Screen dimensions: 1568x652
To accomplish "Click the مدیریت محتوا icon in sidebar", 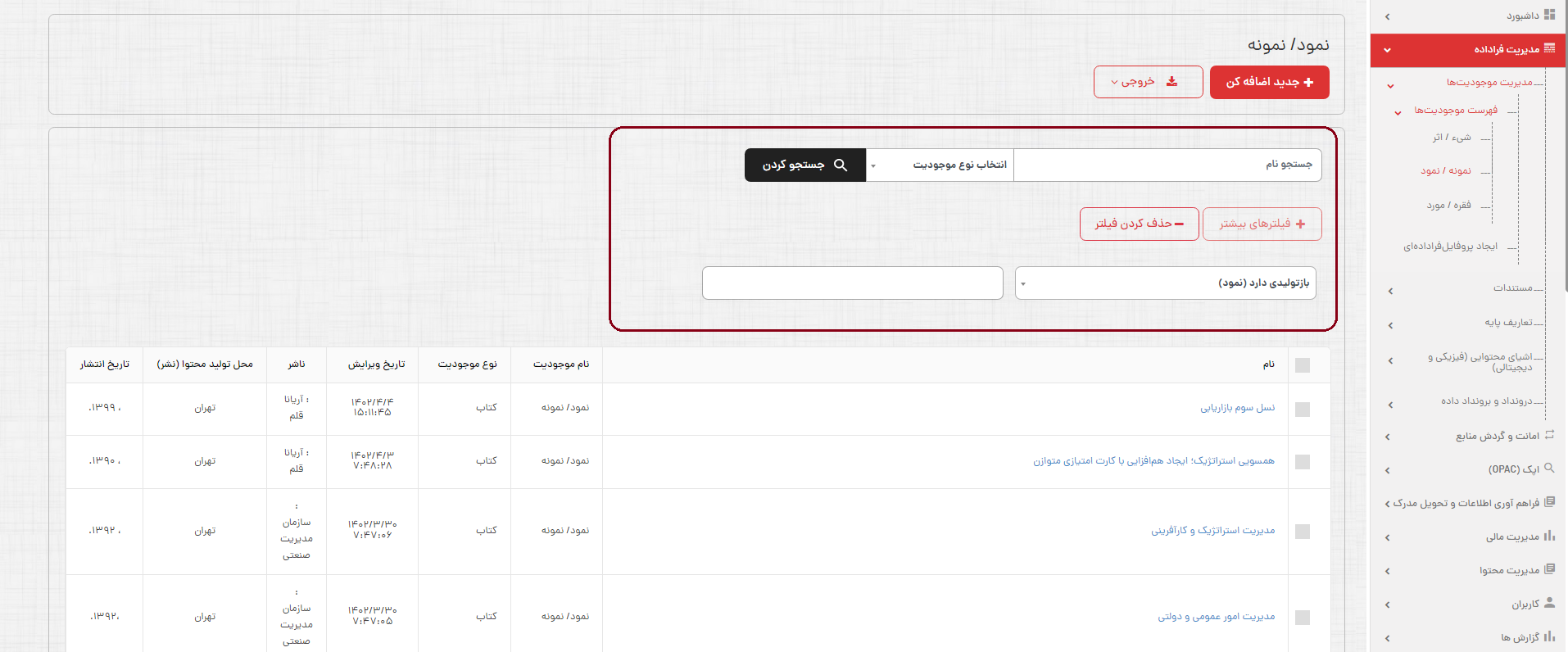I will (1549, 569).
